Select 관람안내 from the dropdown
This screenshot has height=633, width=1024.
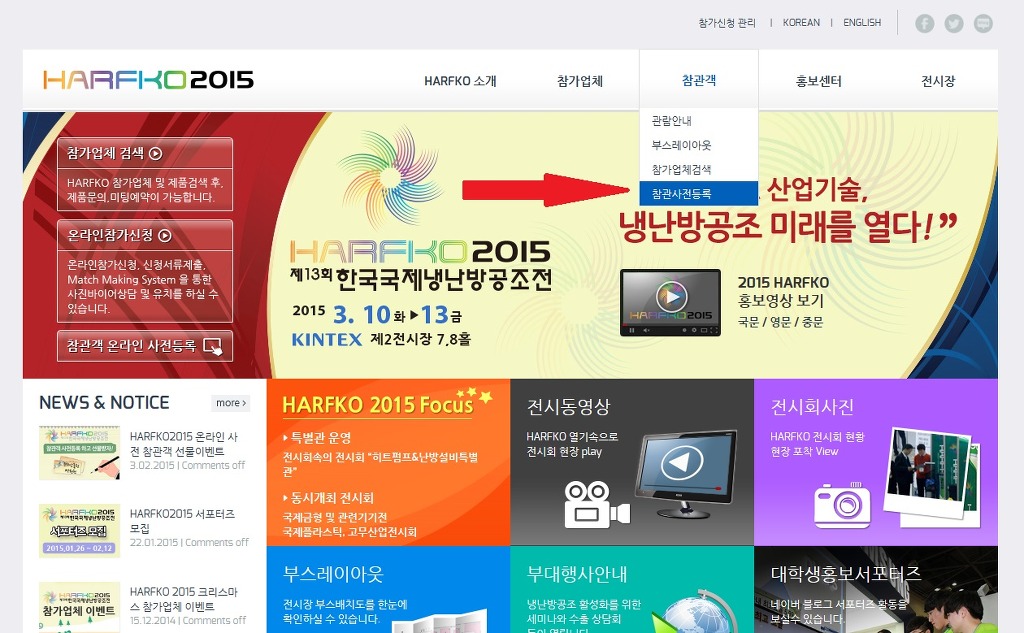699,121
